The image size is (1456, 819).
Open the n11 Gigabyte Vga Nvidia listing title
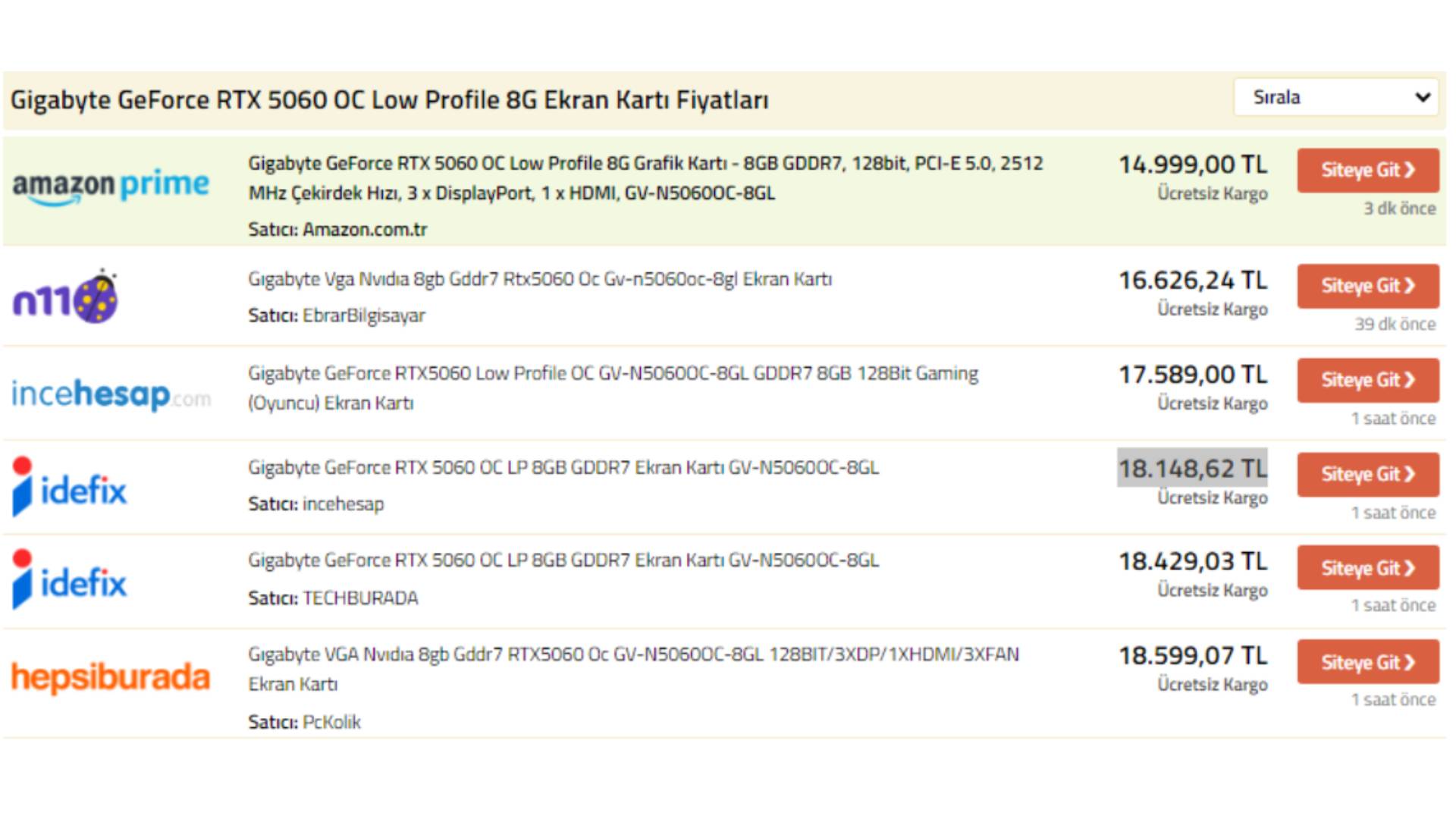click(x=540, y=279)
